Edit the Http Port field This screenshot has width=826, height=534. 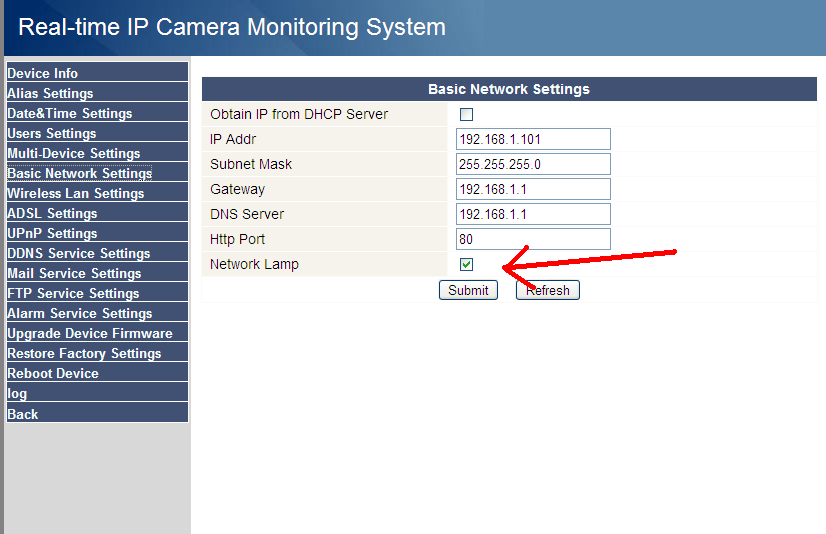tap(533, 239)
